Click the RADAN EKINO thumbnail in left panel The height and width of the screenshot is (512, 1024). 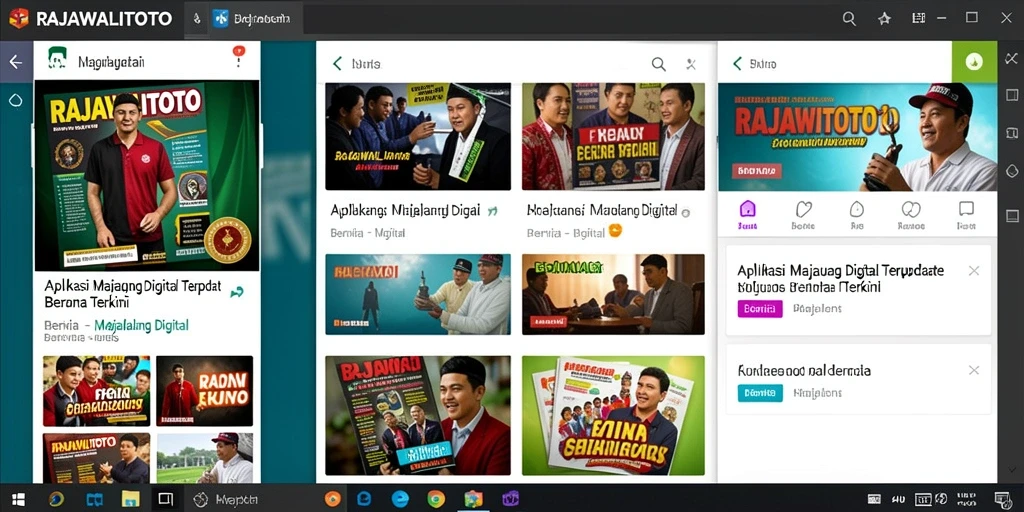[x=204, y=391]
